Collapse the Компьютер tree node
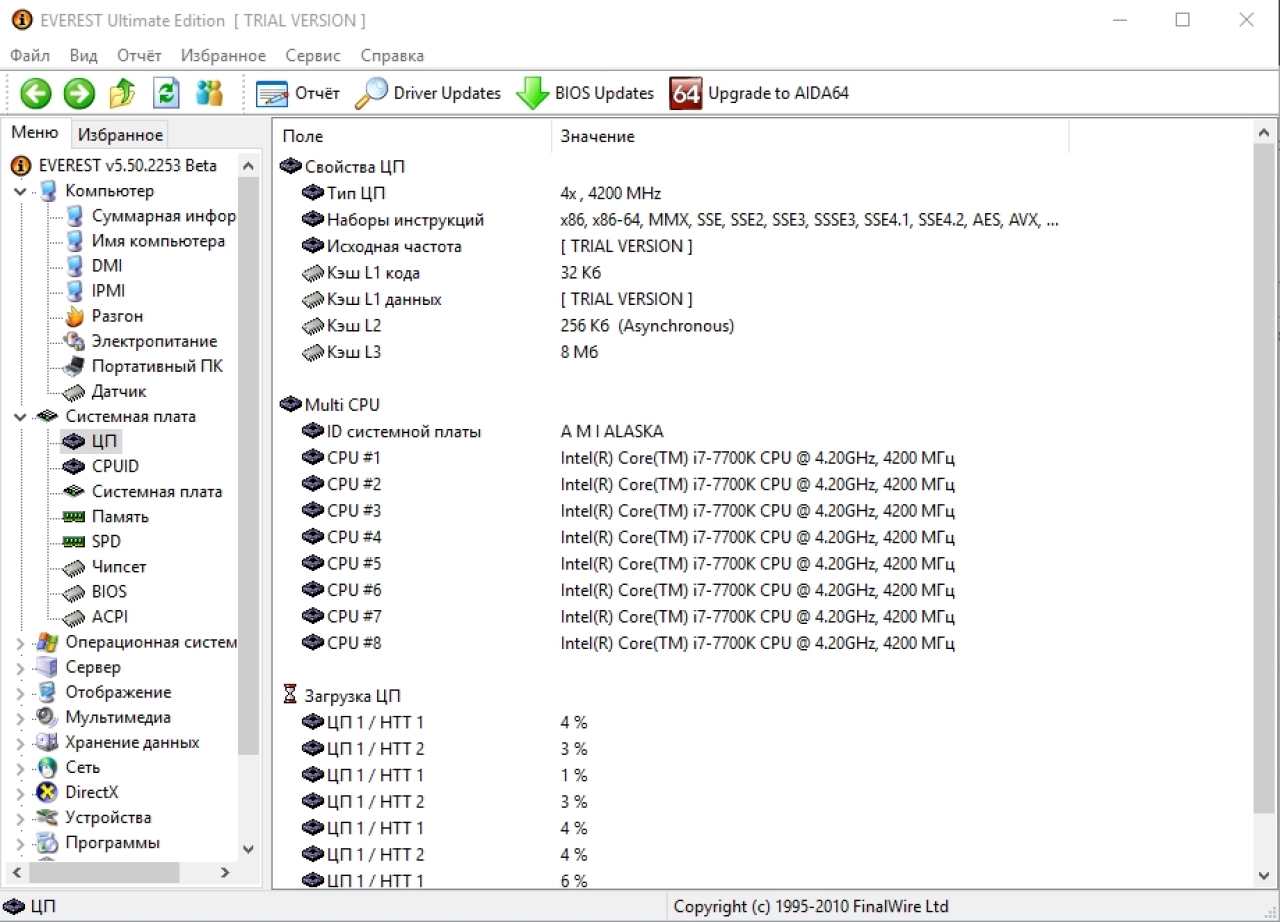1280x922 pixels. [20, 191]
